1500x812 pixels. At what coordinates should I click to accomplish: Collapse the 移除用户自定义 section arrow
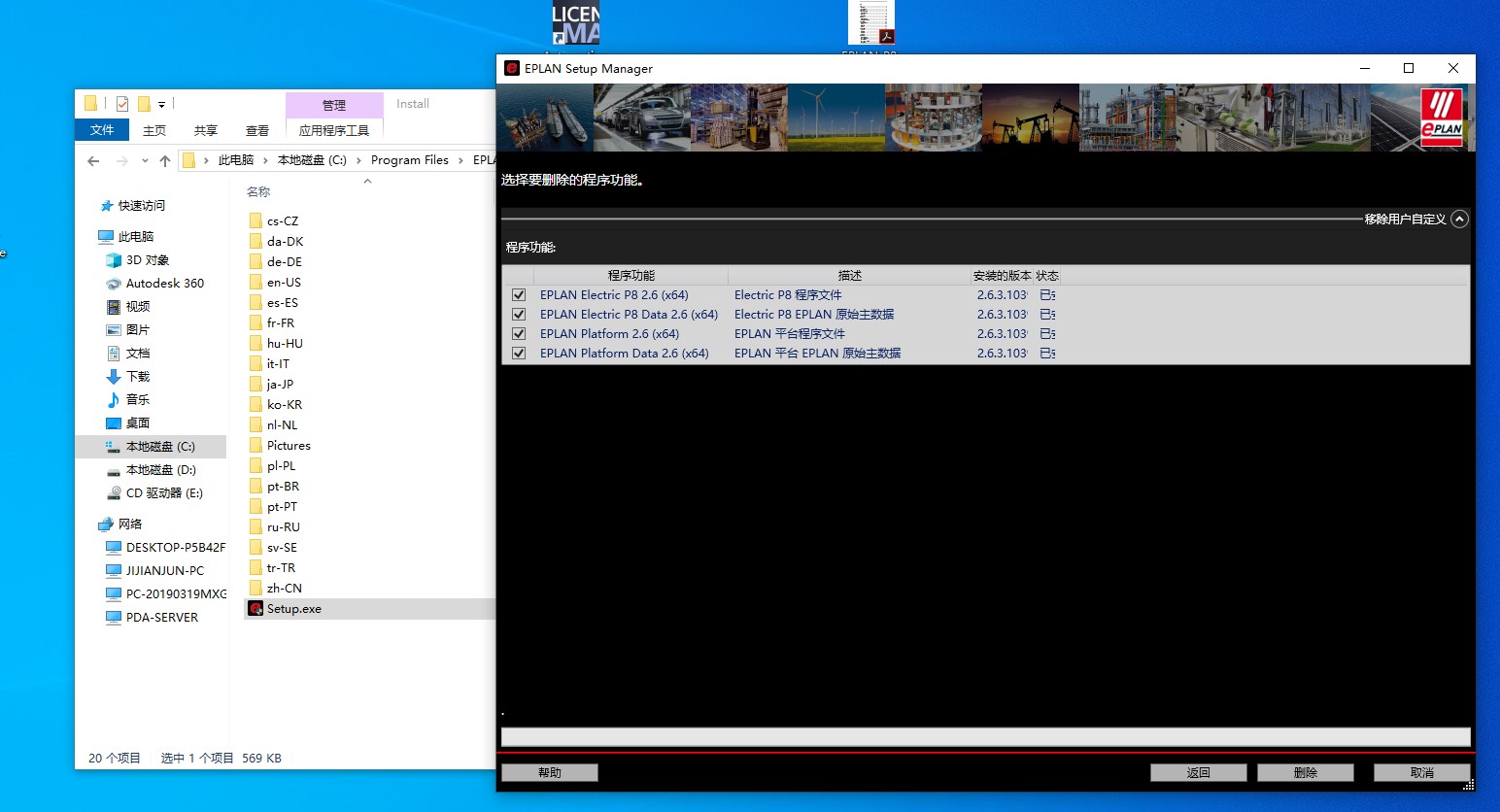[1459, 220]
